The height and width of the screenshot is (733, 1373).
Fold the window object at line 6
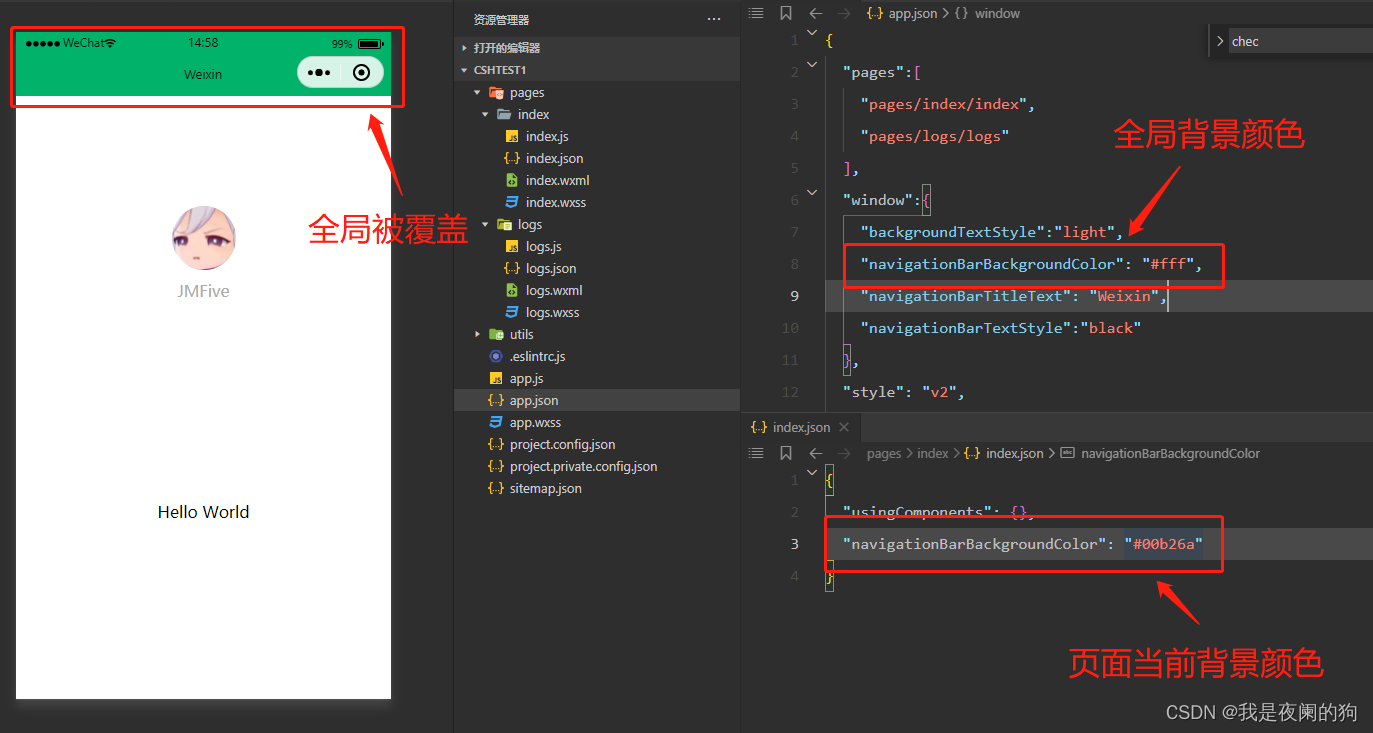point(812,193)
